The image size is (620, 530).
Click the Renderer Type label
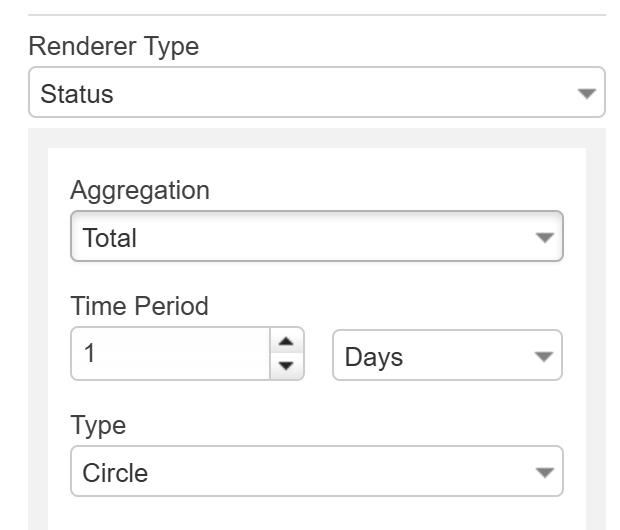tap(114, 46)
